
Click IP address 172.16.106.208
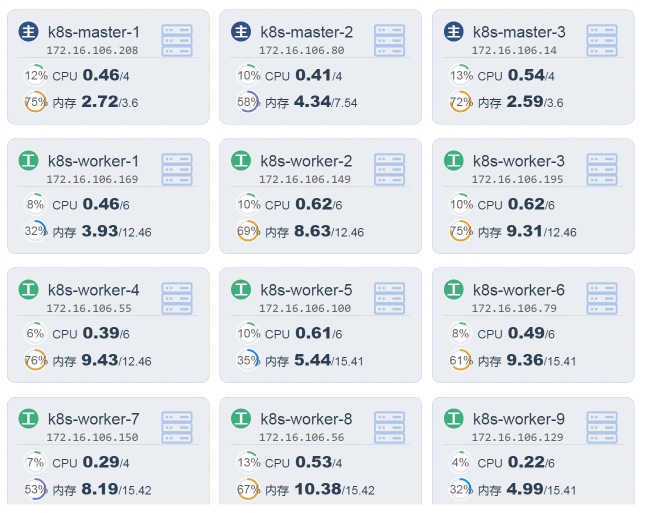click(92, 50)
